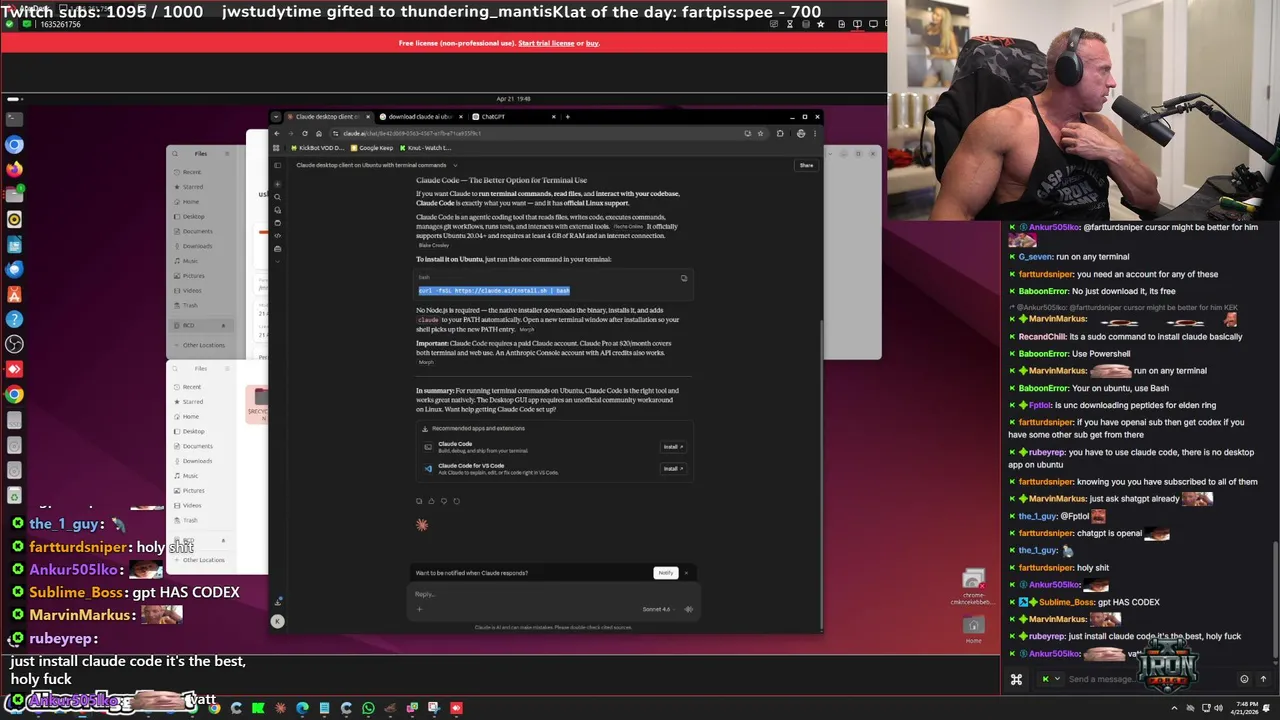Open new chat in Claude sidebar
Screen dimensions: 1280x720
[277, 184]
